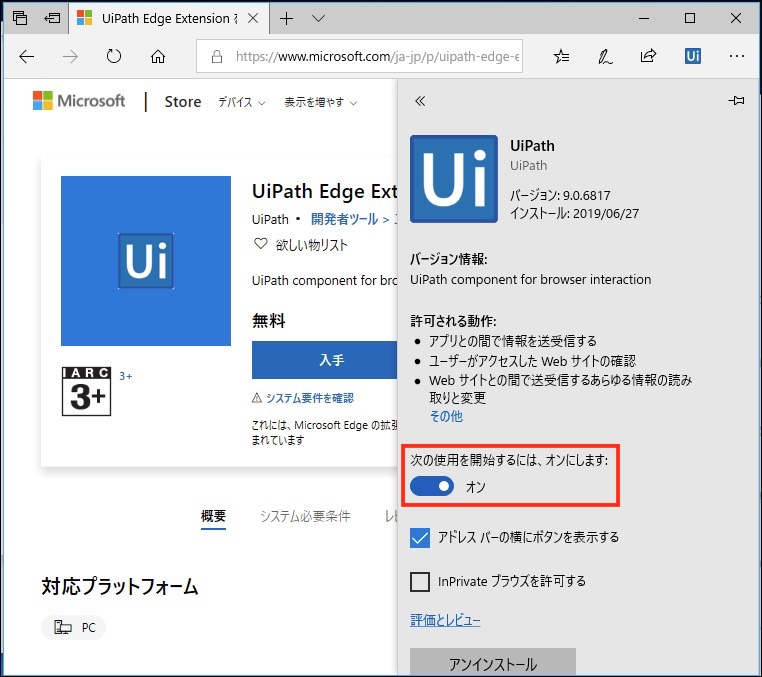The height and width of the screenshot is (677, 762).
Task: Collapse the extension details panel with chevrons
Action: point(420,101)
